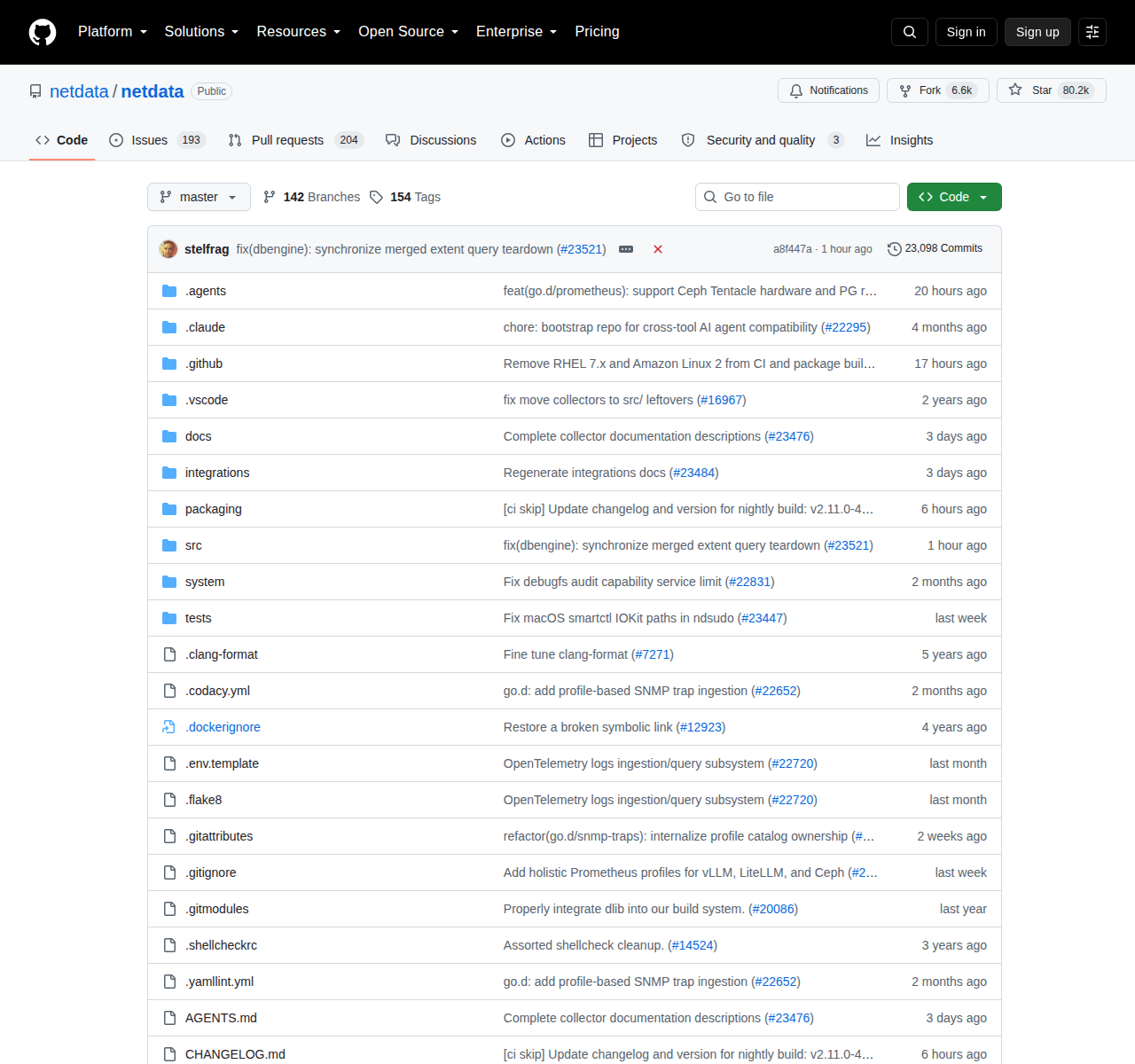1135x1064 pixels.
Task: Expand the Solutions menu
Action: click(x=201, y=32)
